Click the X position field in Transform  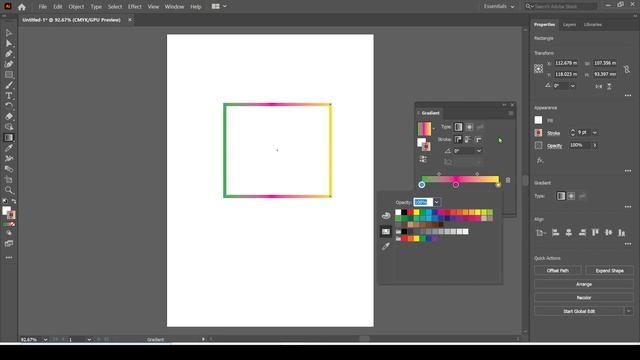566,63
